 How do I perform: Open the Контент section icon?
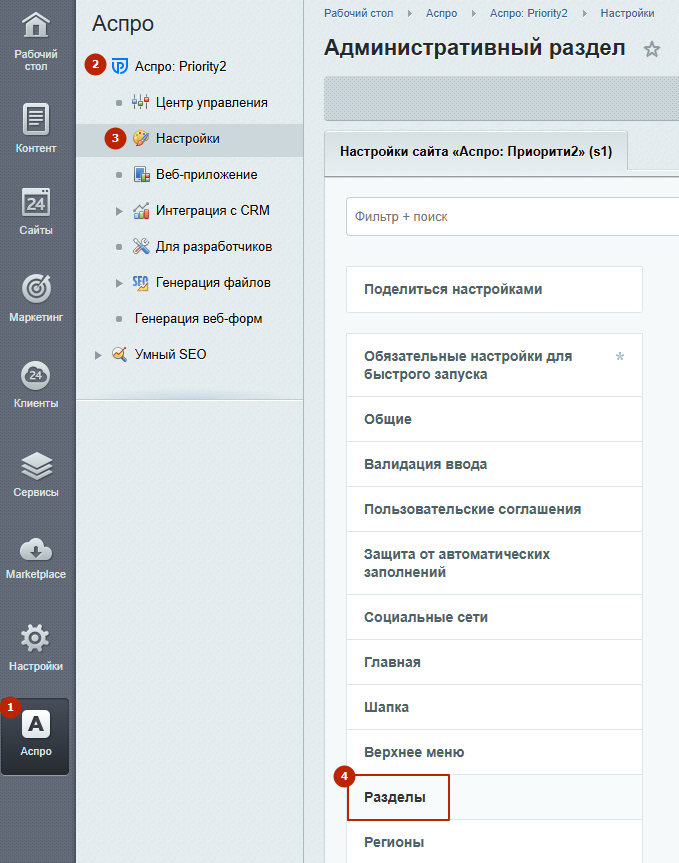click(37, 119)
